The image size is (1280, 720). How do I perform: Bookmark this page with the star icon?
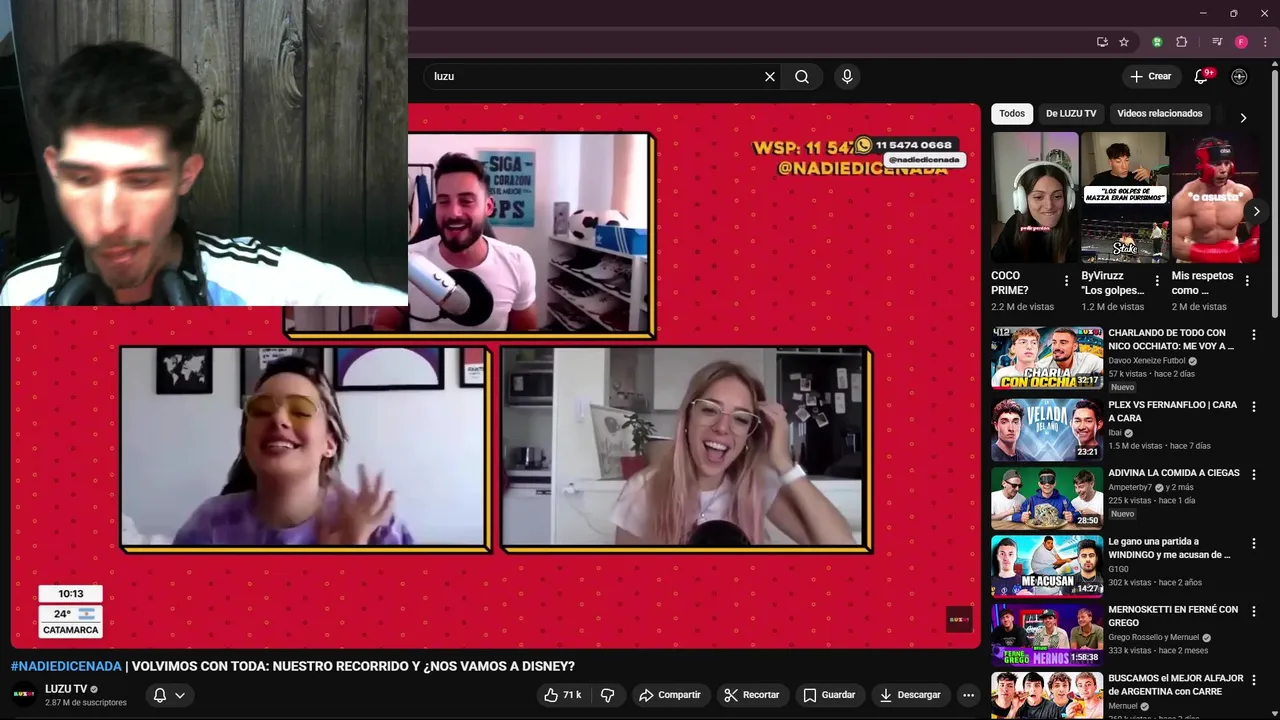point(1124,42)
